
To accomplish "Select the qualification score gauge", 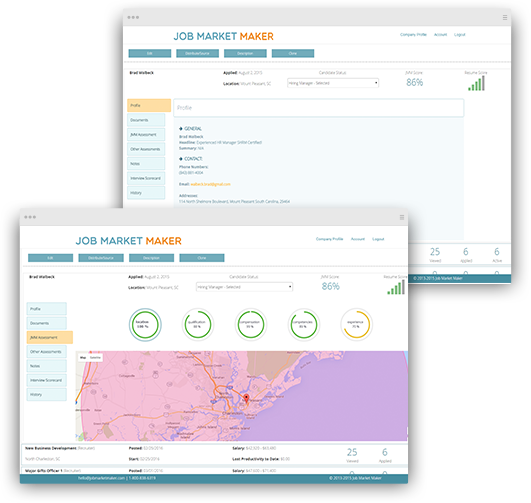I will coord(198,324).
